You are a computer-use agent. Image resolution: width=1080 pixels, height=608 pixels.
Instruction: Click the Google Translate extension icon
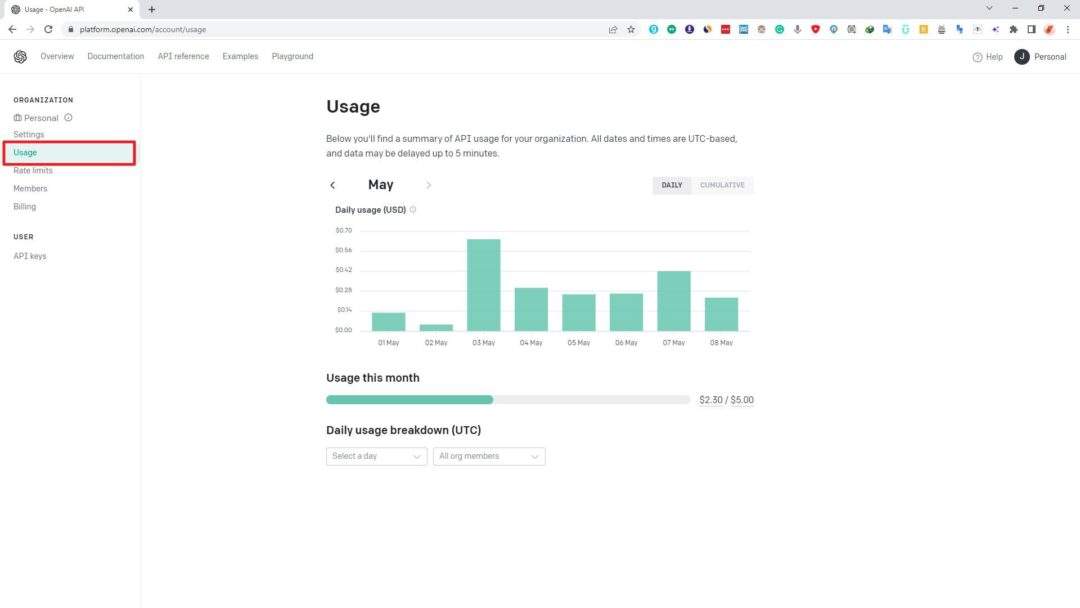[x=887, y=30]
